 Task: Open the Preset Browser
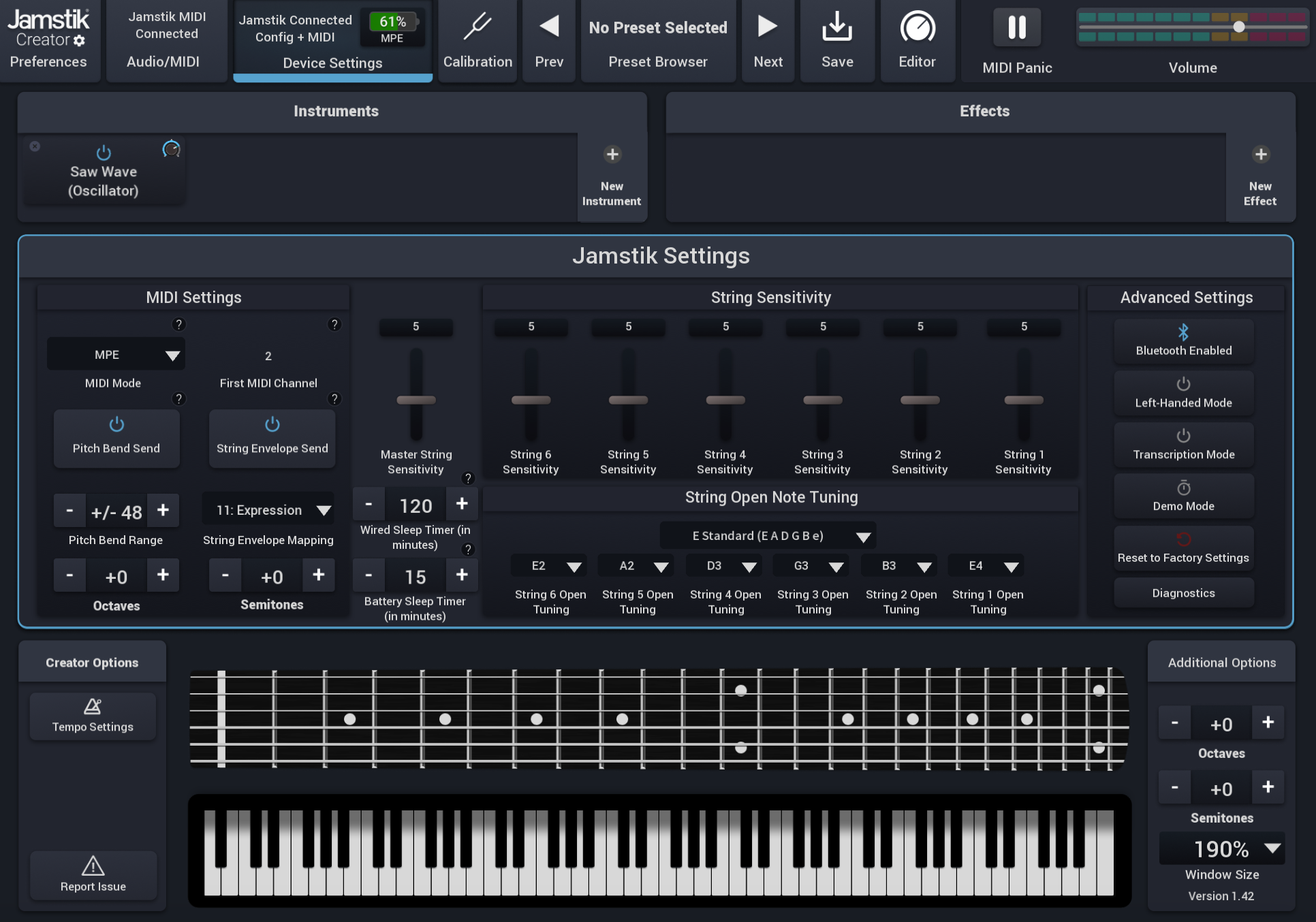(x=658, y=42)
